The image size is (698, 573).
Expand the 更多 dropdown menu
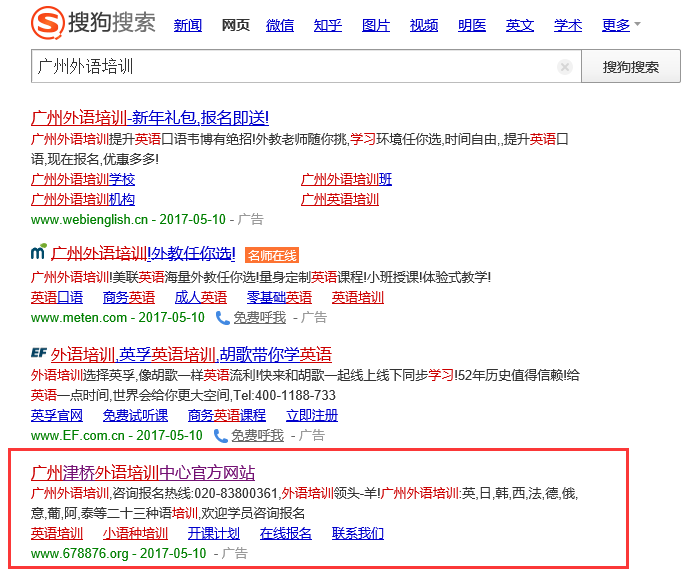coord(621,25)
